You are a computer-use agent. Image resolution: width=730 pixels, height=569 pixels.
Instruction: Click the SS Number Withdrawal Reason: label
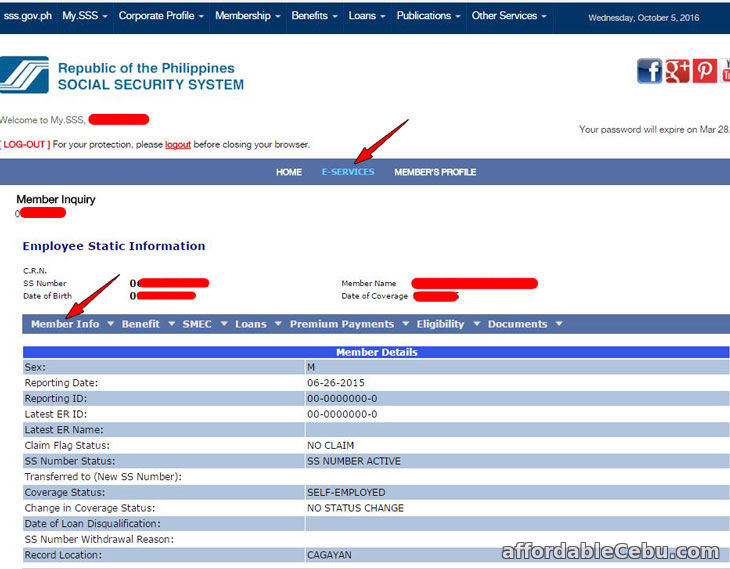[x=99, y=539]
